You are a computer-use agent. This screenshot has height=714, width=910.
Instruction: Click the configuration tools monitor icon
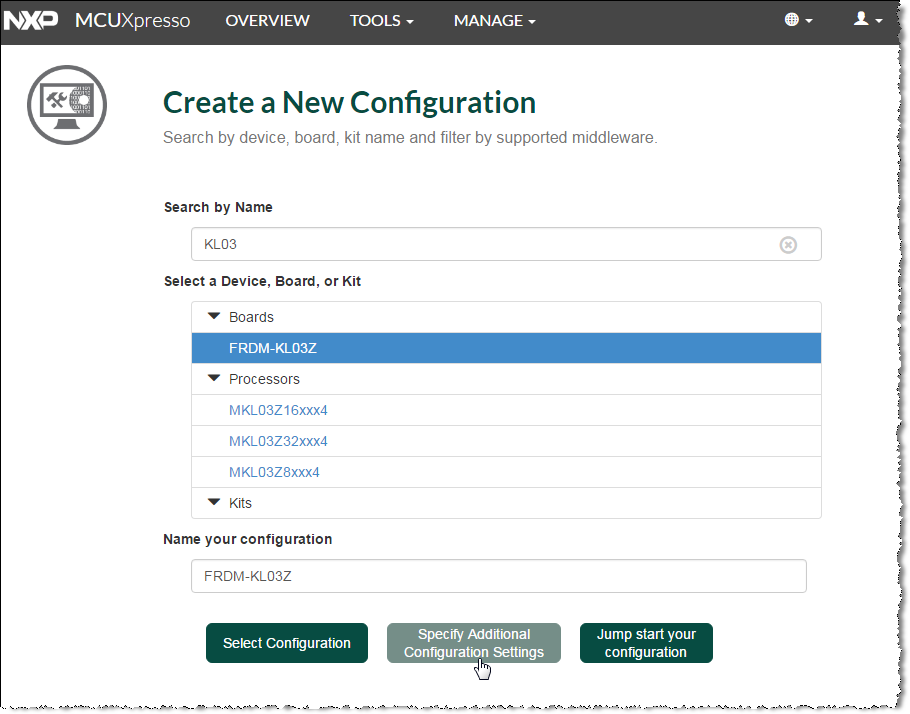[x=67, y=105]
